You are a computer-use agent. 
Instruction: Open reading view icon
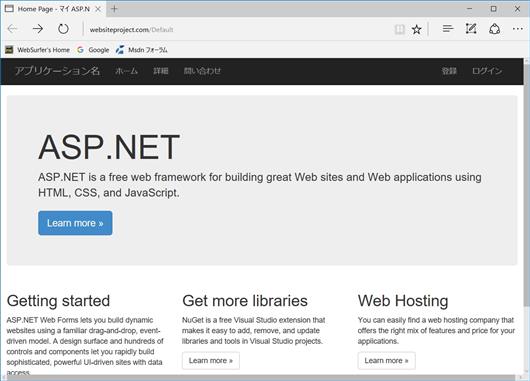[x=400, y=29]
